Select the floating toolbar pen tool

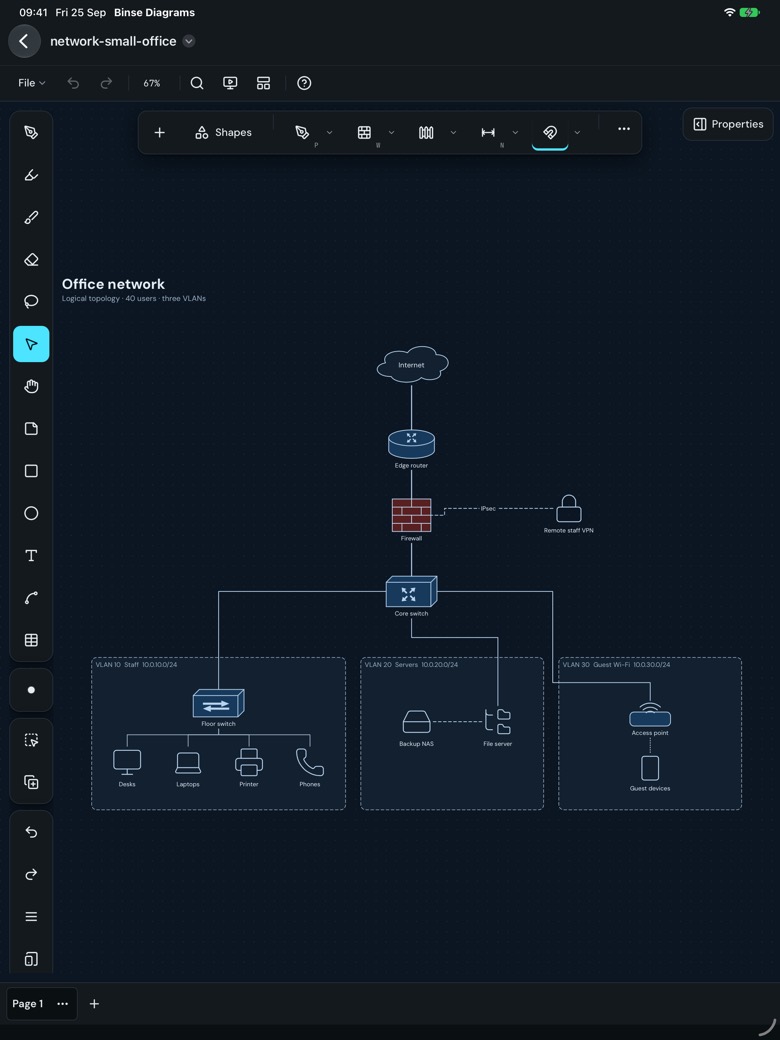click(x=302, y=133)
